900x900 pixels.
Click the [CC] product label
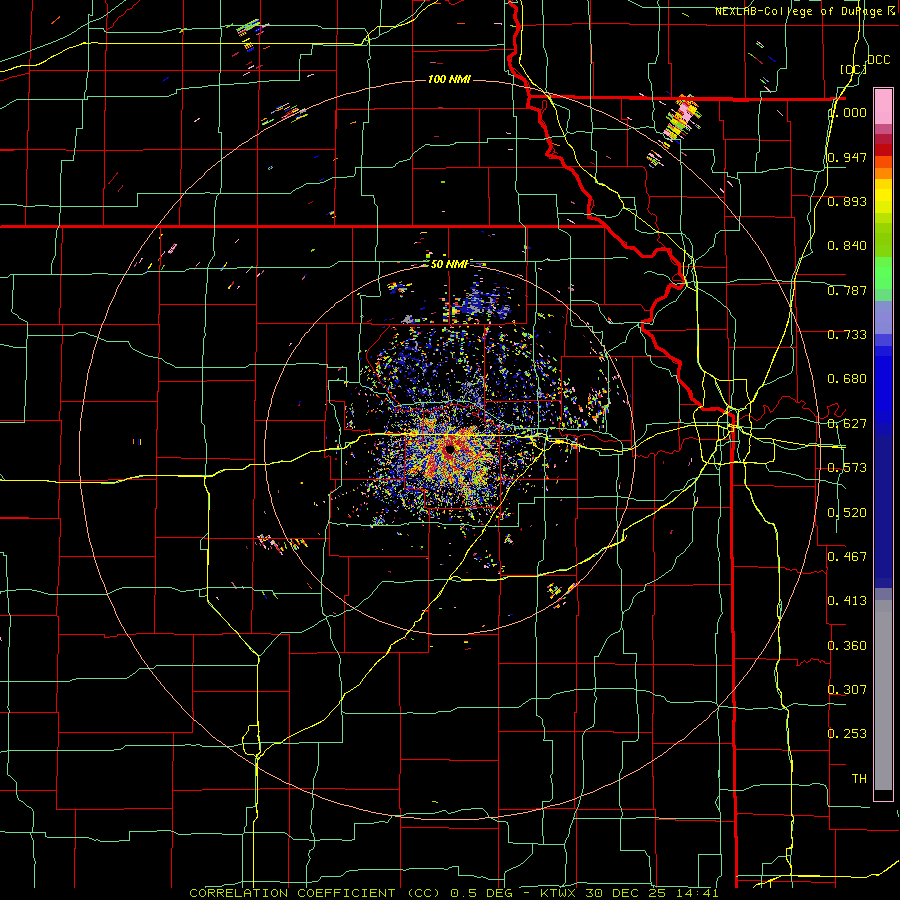pyautogui.click(x=854, y=69)
